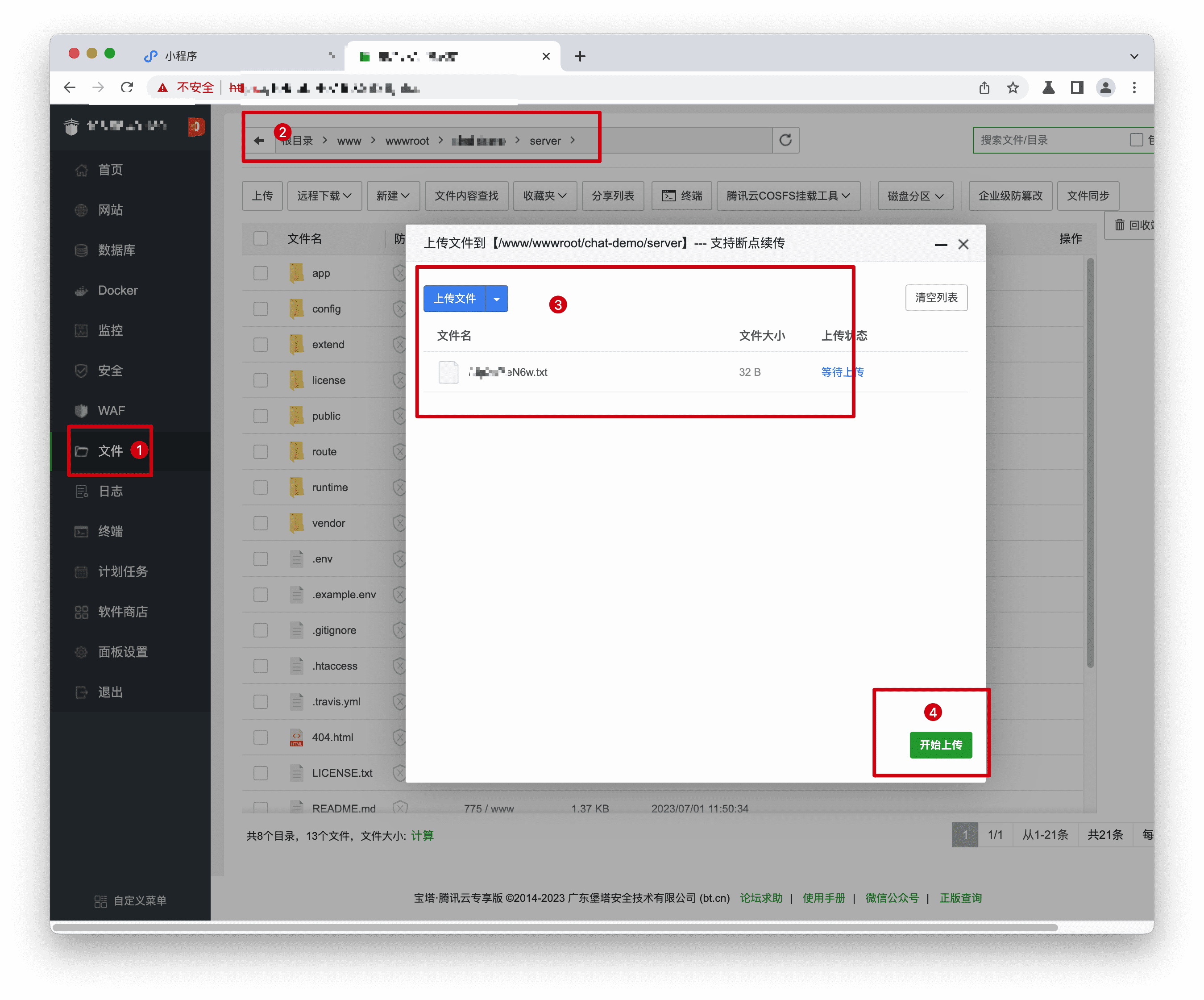Check the app folder checkbox

261,273
